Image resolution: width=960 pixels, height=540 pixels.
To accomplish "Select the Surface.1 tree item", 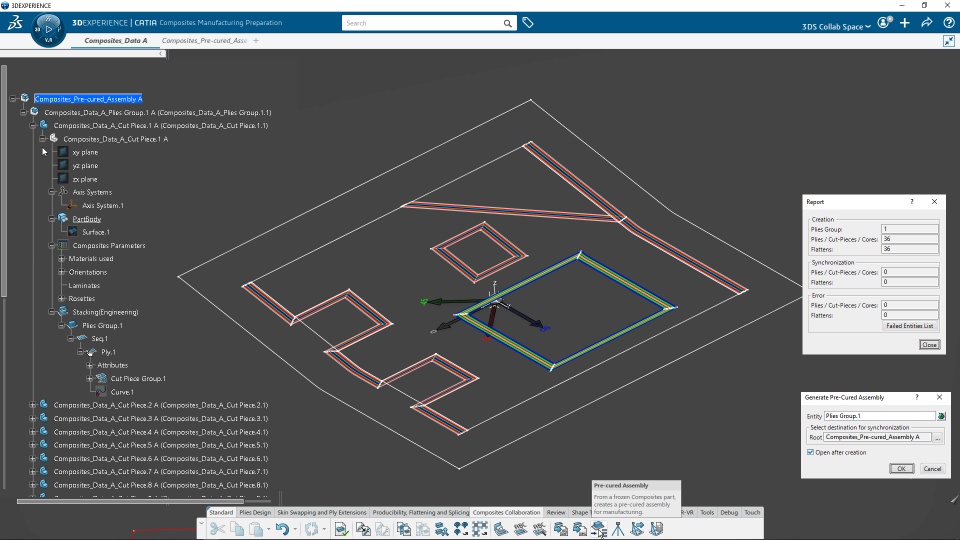I will [x=96, y=232].
